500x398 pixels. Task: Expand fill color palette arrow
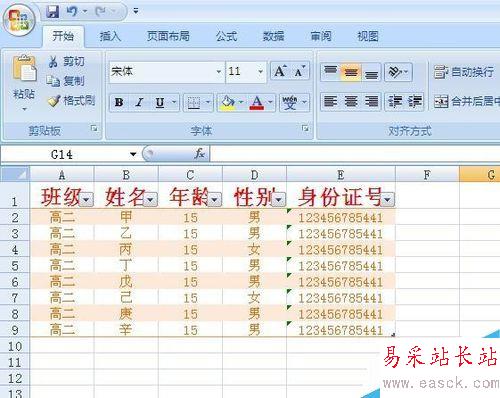(241, 102)
